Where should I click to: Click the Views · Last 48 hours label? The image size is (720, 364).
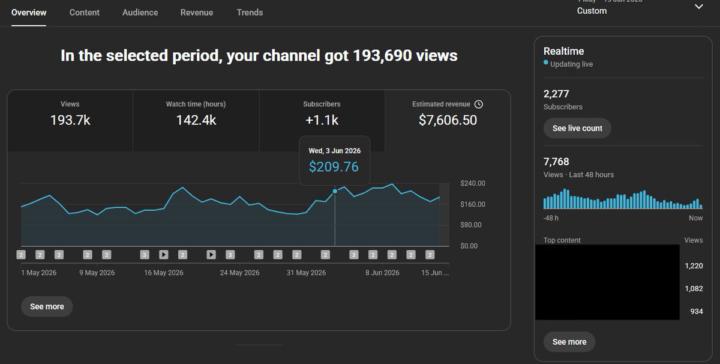click(579, 175)
